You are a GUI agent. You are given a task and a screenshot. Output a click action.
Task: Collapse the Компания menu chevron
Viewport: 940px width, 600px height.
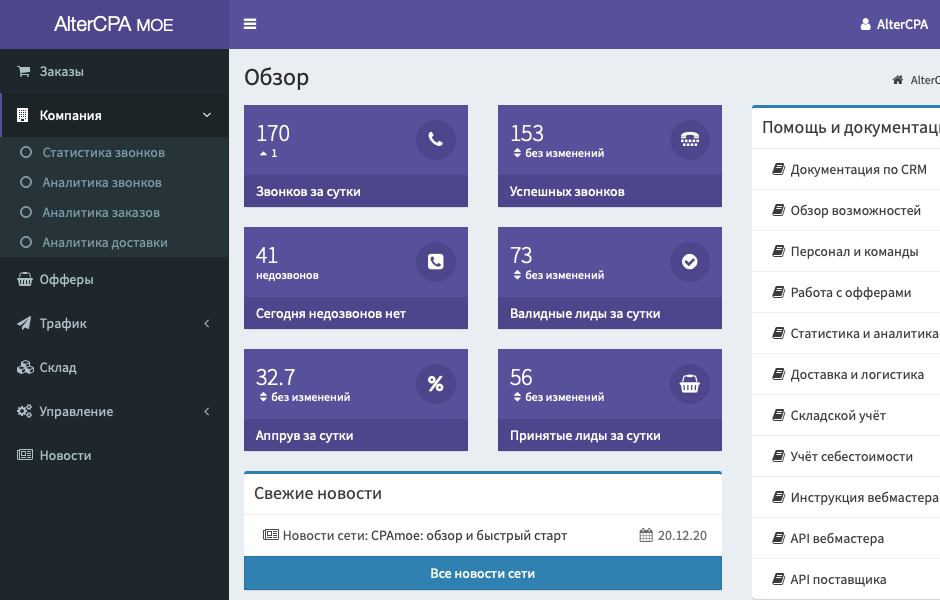coord(207,115)
